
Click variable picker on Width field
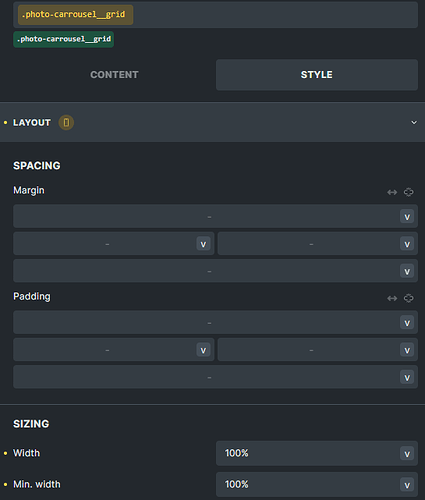coord(407,454)
